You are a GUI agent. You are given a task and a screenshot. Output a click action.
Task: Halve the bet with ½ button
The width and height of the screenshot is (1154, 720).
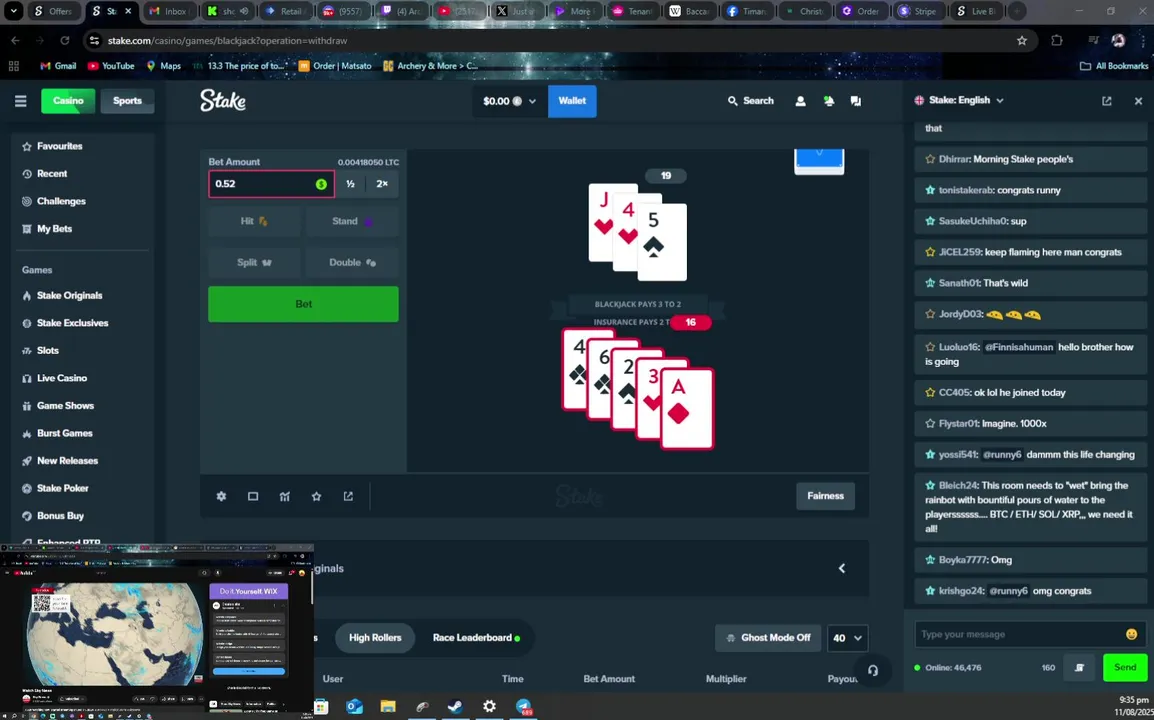350,184
